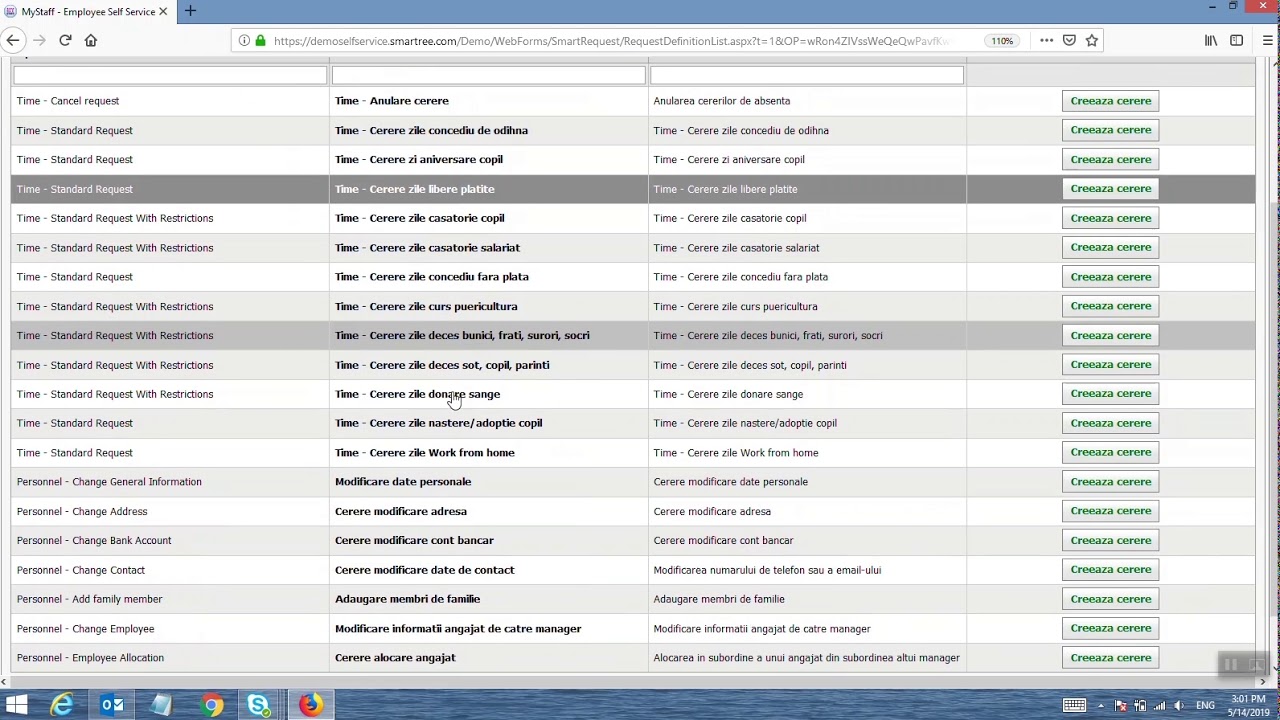Reset the 110% zoom level badge
The image size is (1280, 720).
pyautogui.click(x=1001, y=41)
